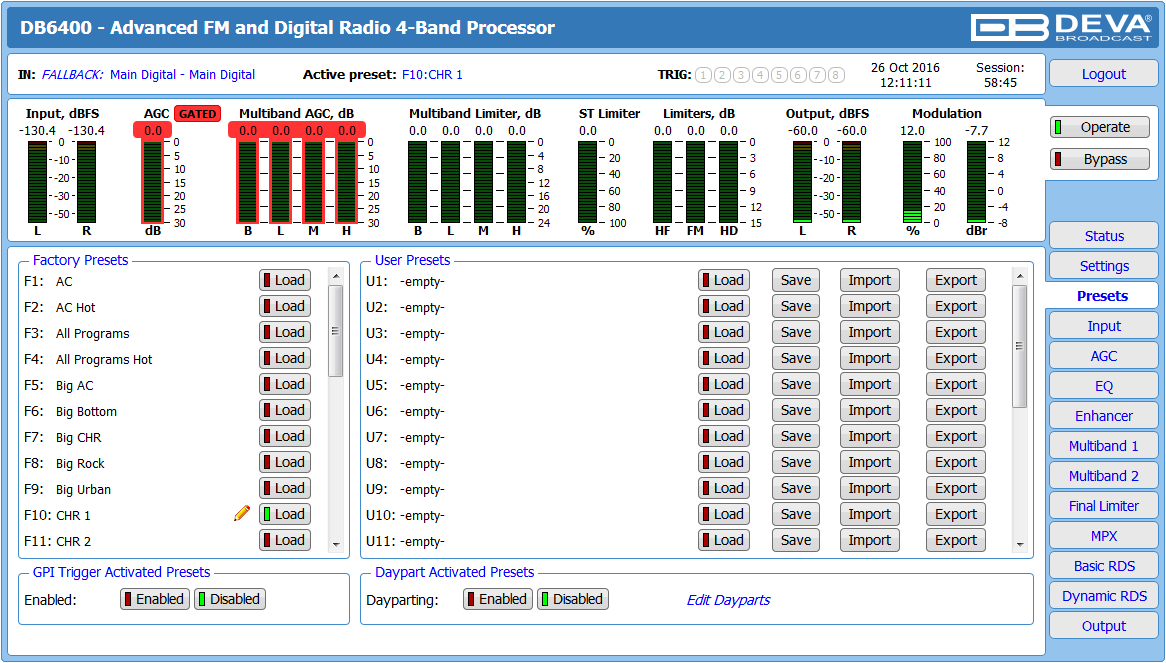Click the User Presets scrollbar thumb
This screenshot has height=663, width=1166.
coord(1020,346)
